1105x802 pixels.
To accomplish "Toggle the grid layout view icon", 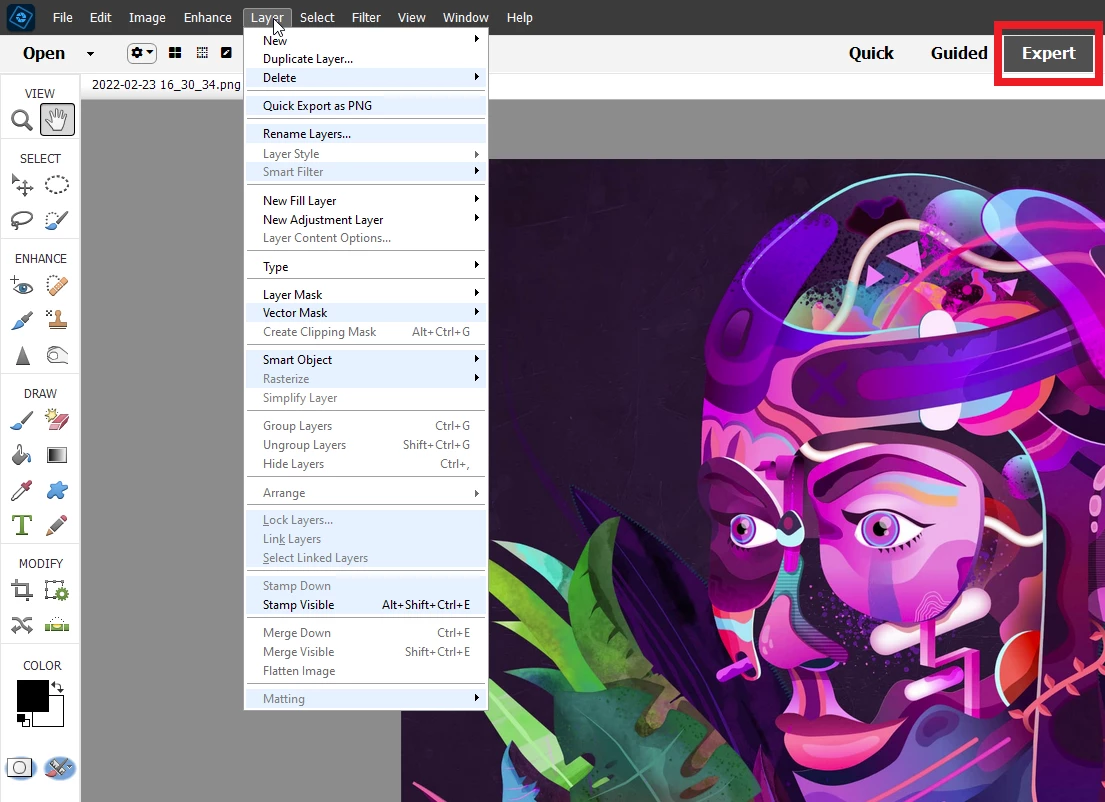I will point(175,53).
